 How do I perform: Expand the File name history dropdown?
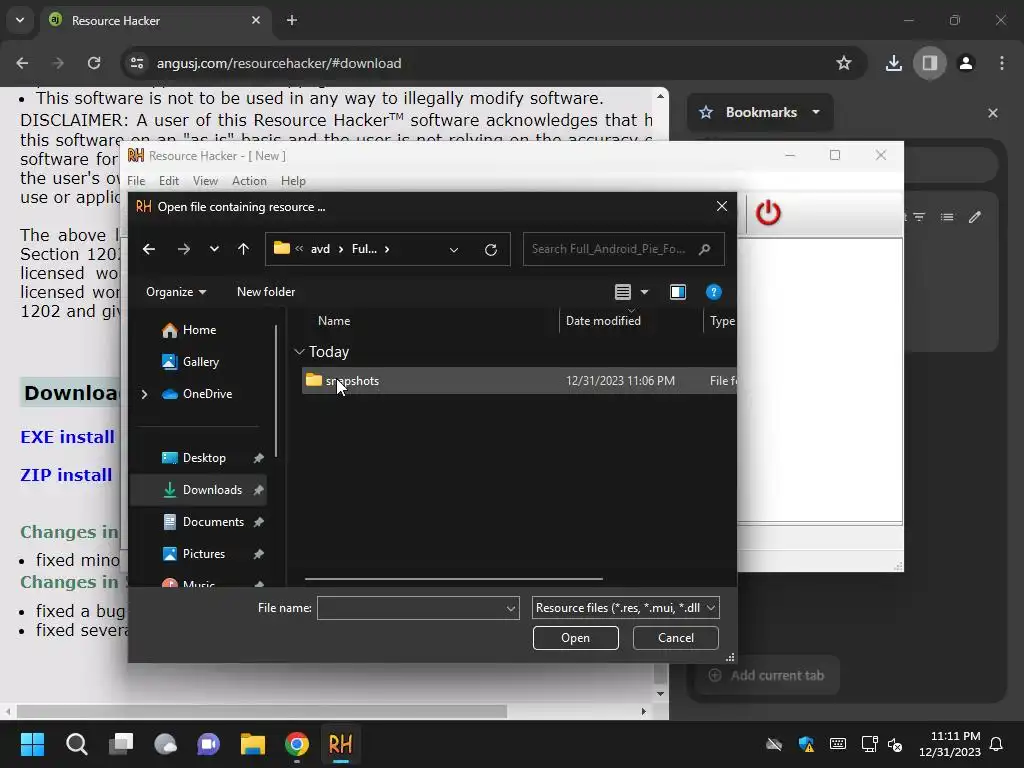(x=511, y=608)
